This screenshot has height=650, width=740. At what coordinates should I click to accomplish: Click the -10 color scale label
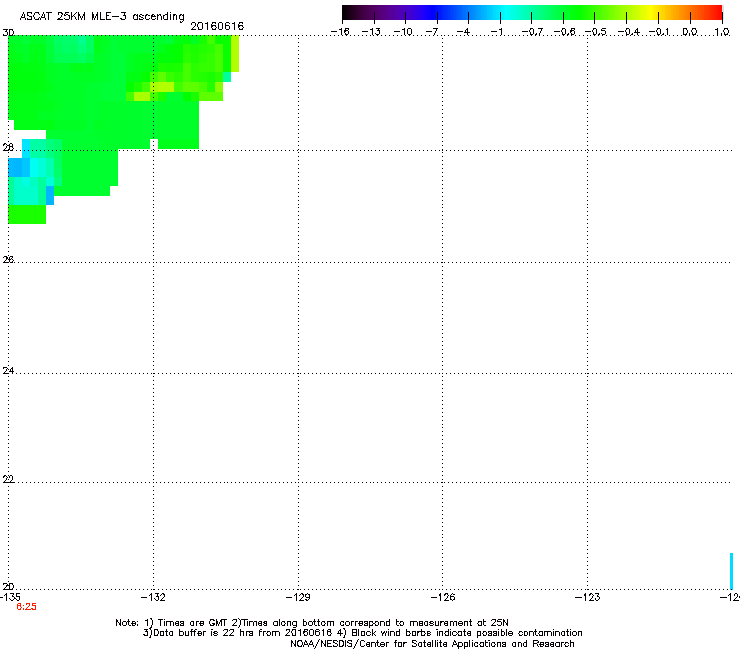tap(403, 32)
